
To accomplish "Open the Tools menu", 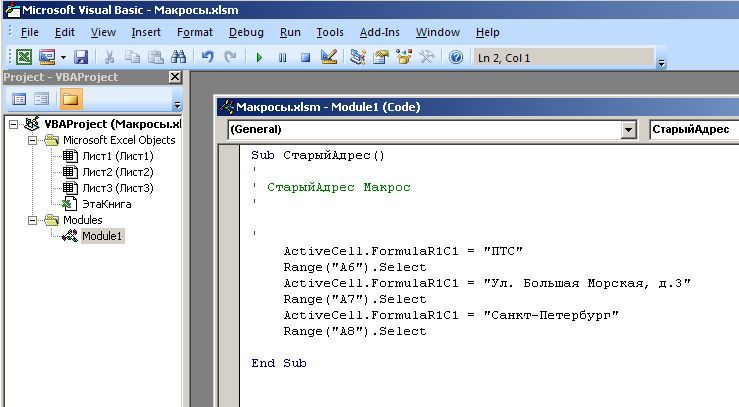I will click(330, 32).
